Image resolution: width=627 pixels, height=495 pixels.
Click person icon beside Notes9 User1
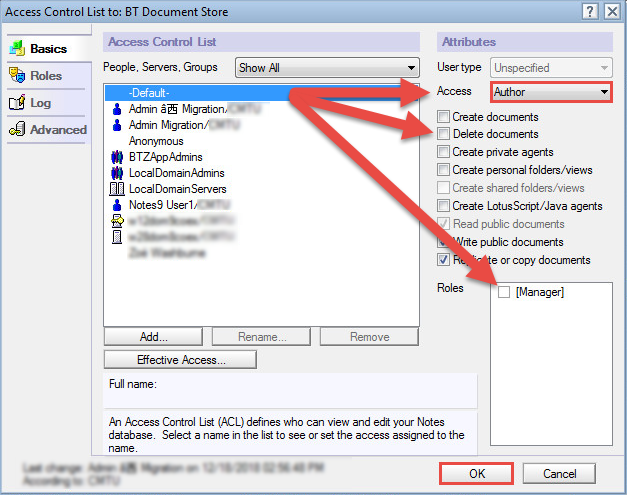pyautogui.click(x=117, y=205)
